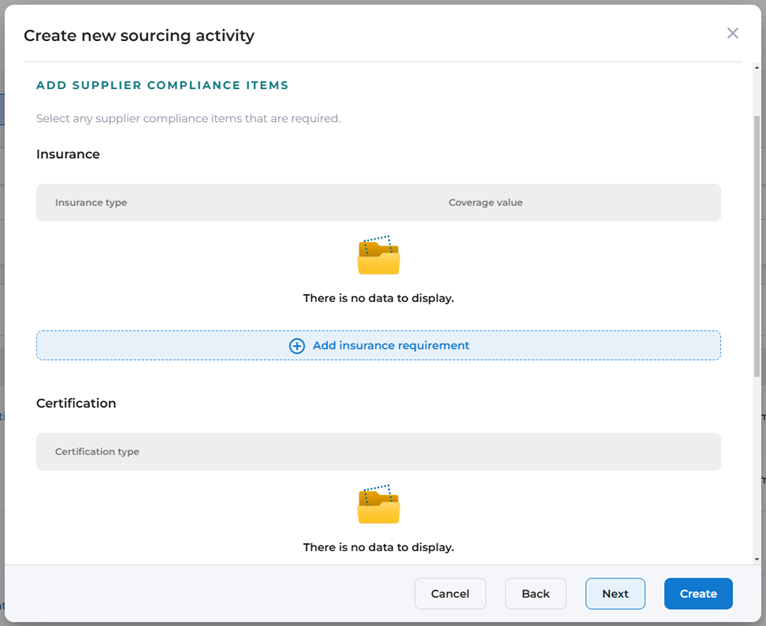This screenshot has width=766, height=626.
Task: Close the Create new sourcing activity dialog
Action: [x=732, y=34]
